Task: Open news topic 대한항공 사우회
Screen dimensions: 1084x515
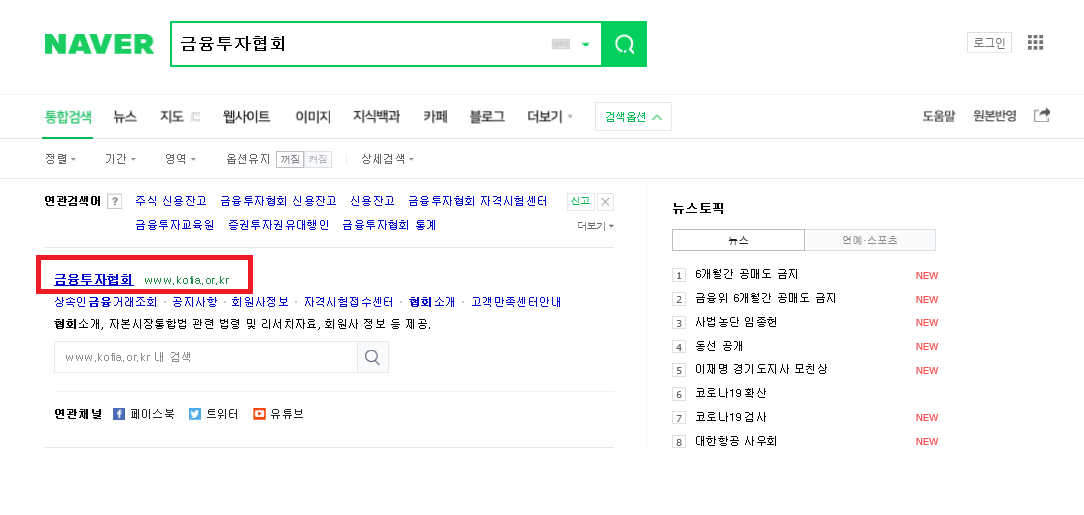Action: tap(736, 440)
